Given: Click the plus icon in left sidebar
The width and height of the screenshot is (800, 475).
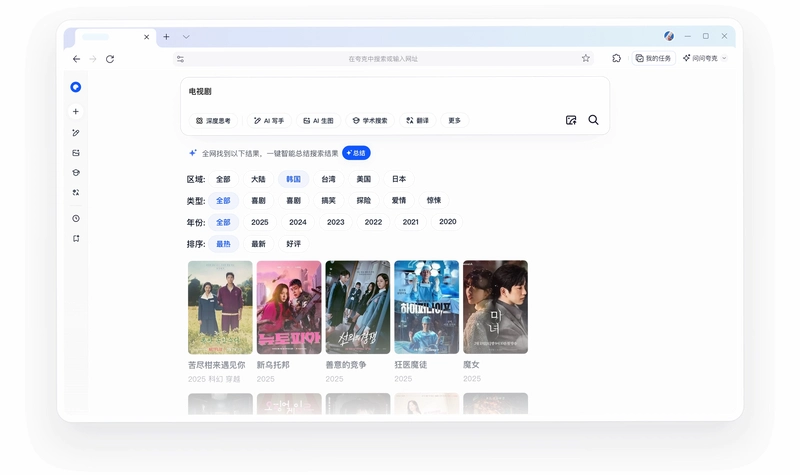Looking at the screenshot, I should (76, 111).
